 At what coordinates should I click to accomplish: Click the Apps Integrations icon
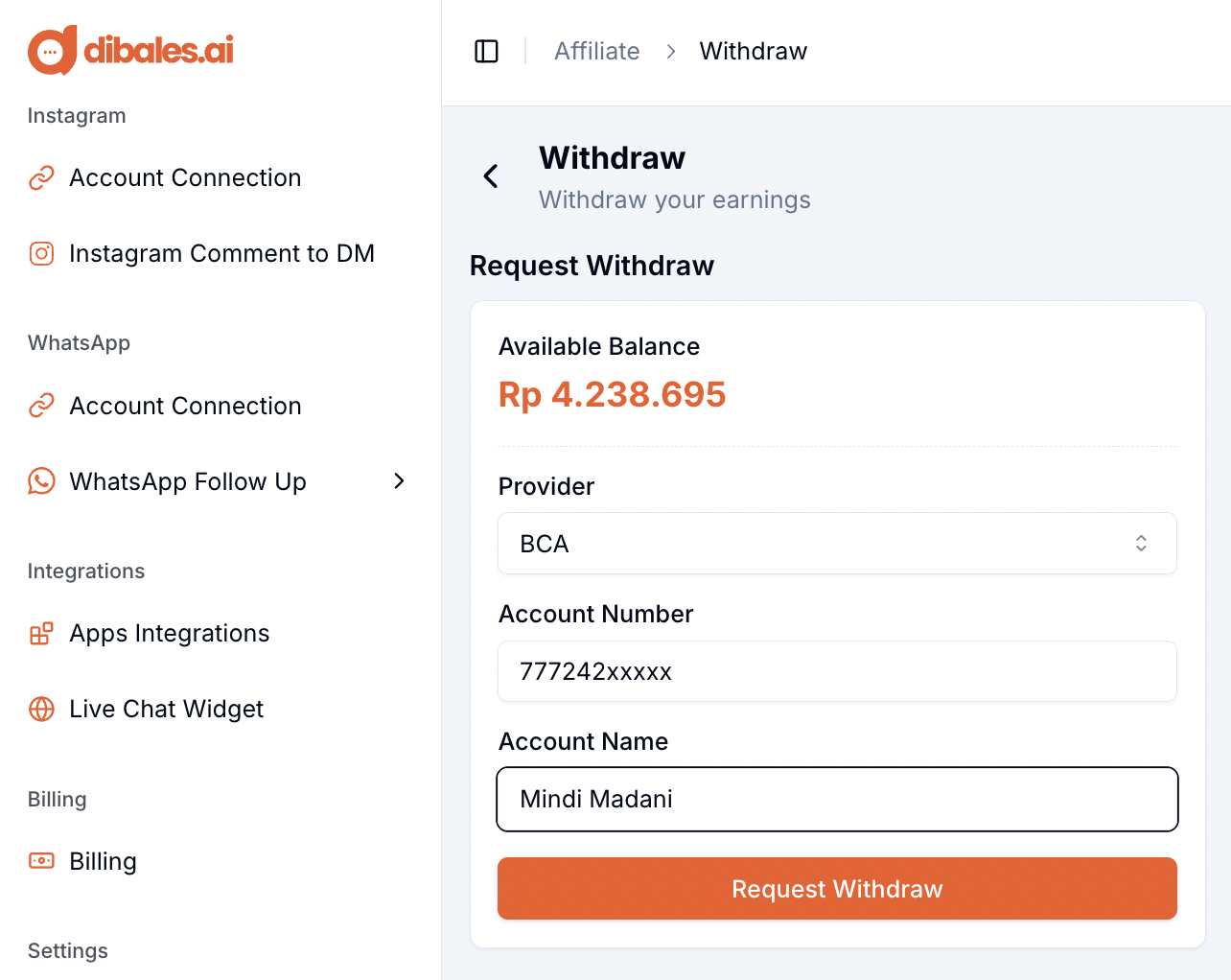41,634
